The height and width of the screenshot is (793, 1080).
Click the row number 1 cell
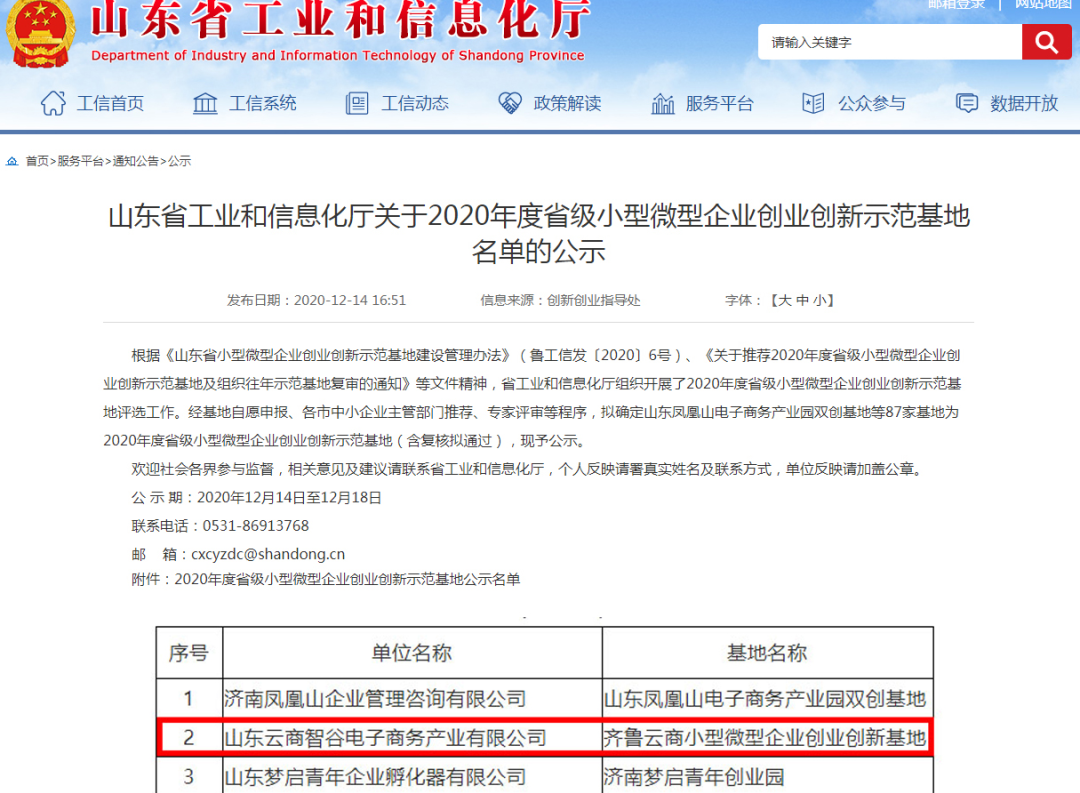point(189,699)
